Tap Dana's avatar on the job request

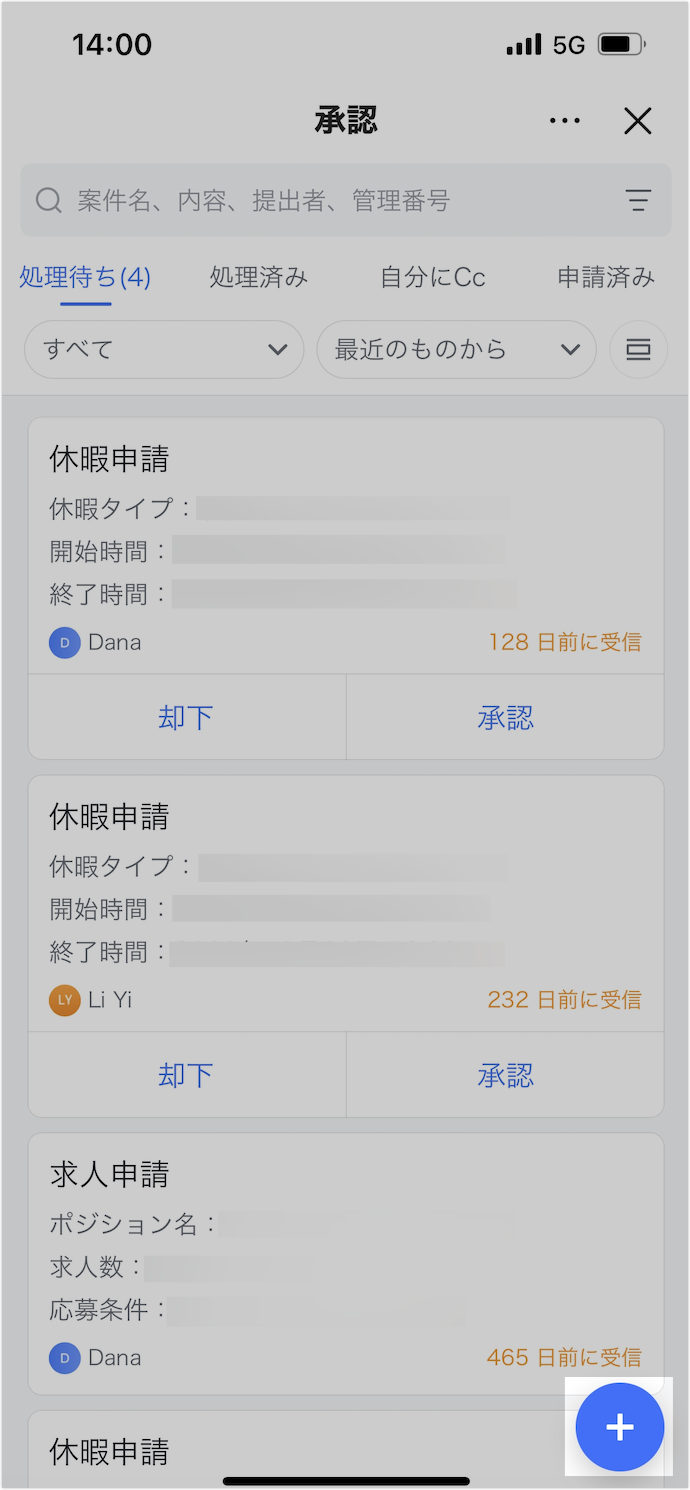(x=65, y=1358)
